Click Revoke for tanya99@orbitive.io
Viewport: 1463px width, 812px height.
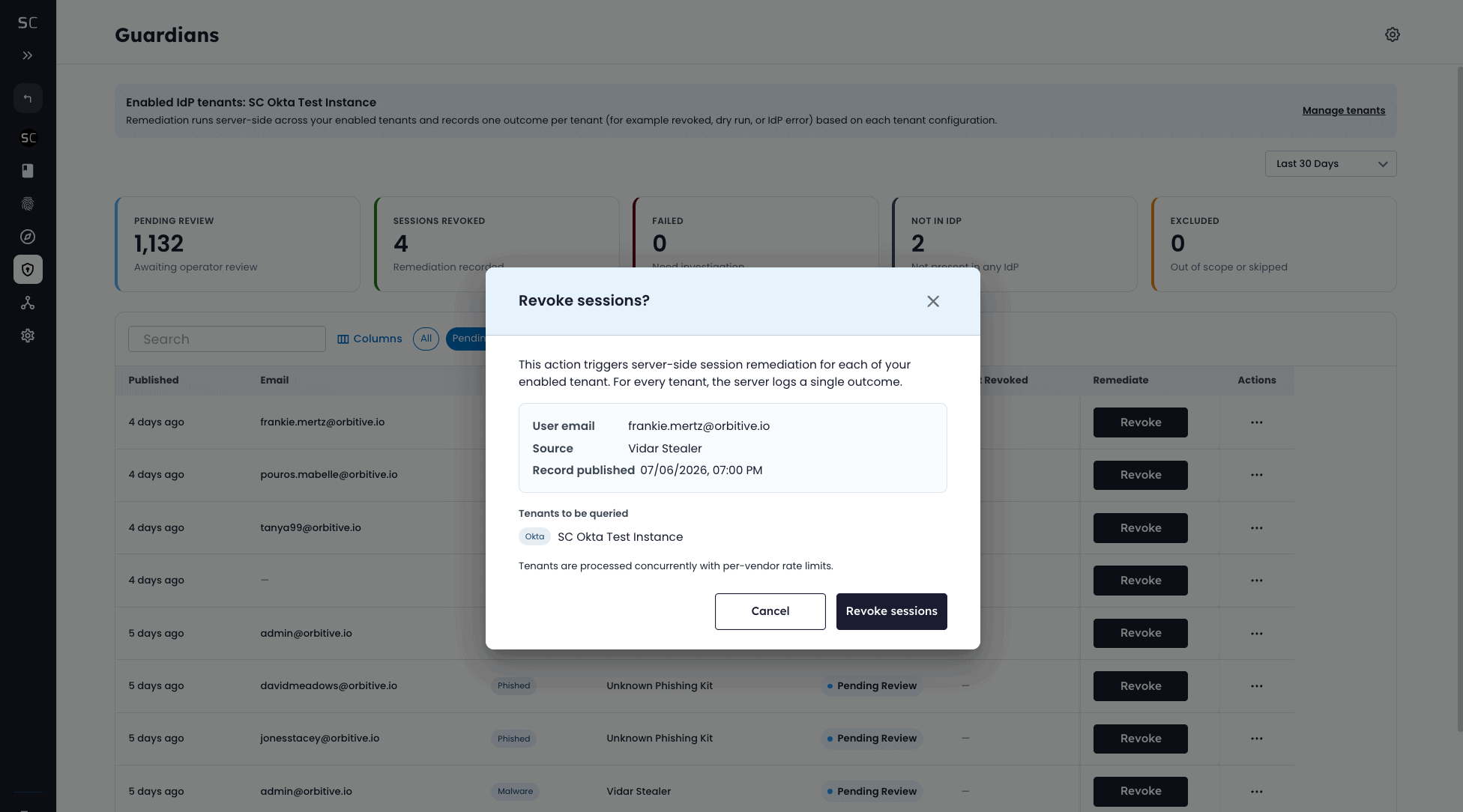click(1141, 528)
